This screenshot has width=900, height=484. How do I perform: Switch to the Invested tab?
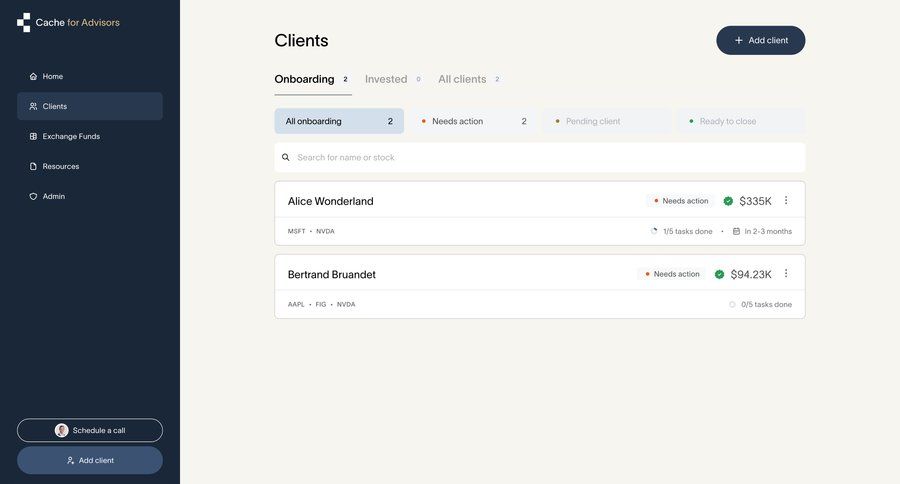tap(393, 79)
